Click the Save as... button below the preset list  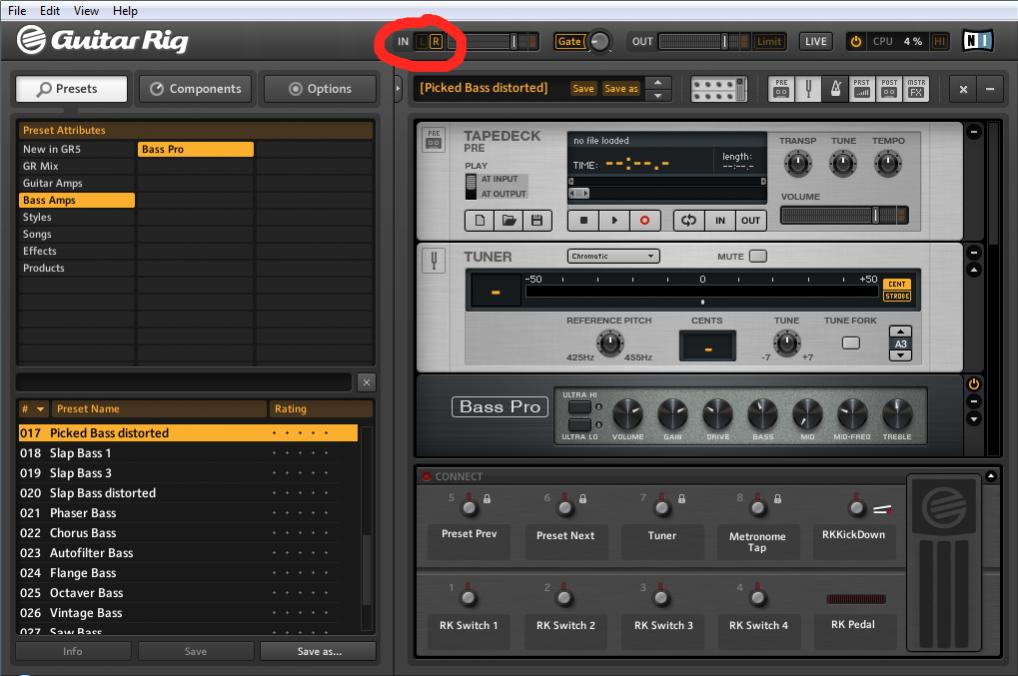pyautogui.click(x=318, y=651)
